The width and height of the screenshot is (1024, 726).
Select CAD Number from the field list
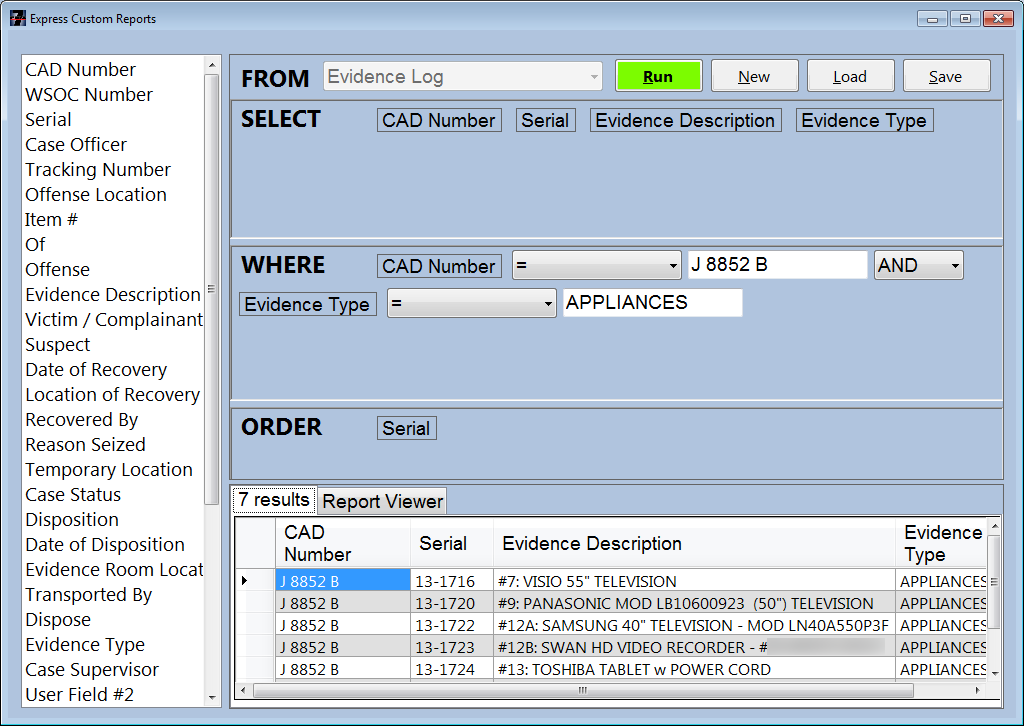click(x=80, y=69)
